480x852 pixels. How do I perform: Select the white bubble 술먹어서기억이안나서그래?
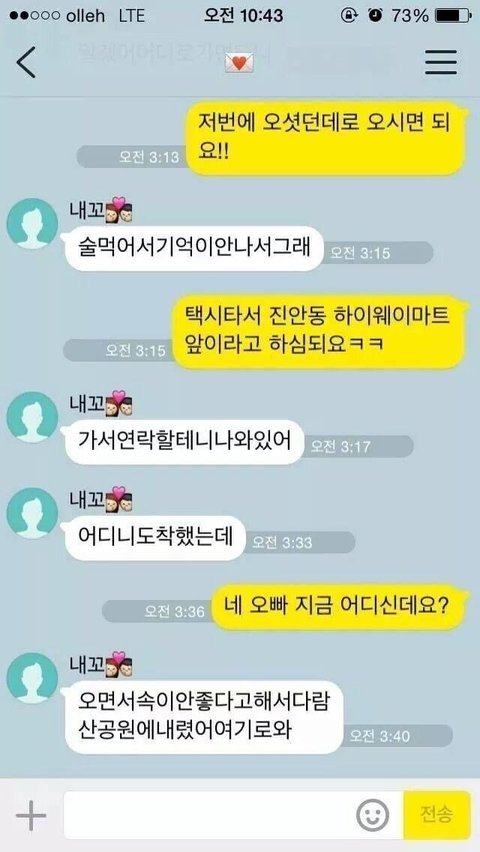coord(192,249)
